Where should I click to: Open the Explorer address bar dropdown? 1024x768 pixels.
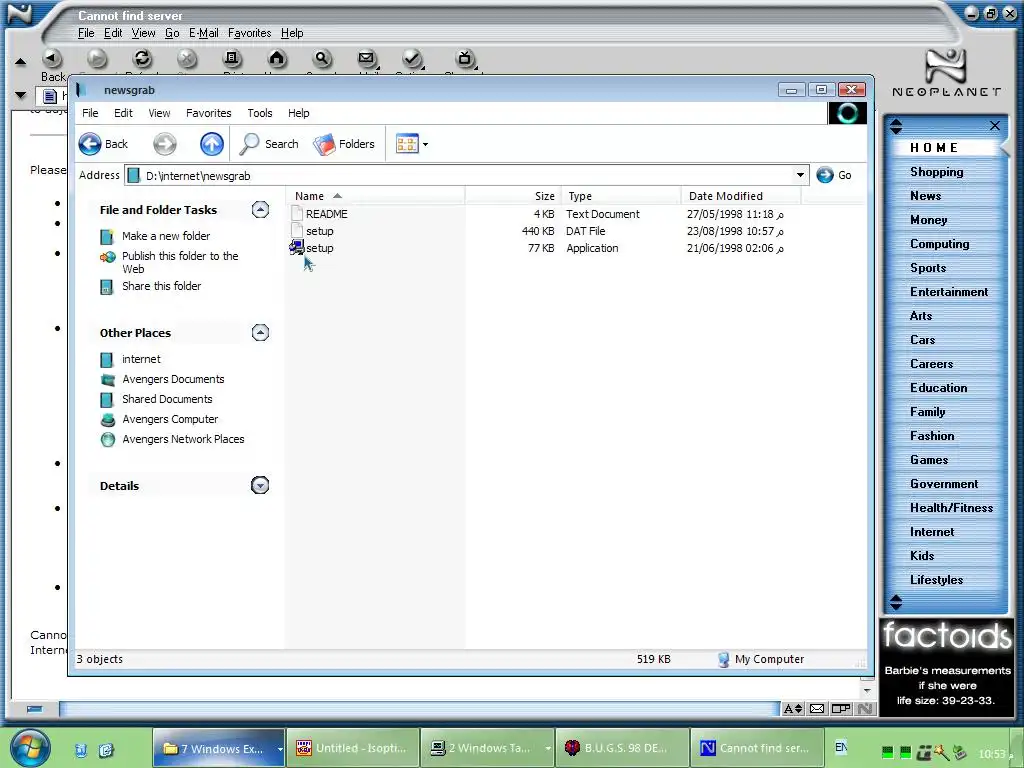(800, 175)
